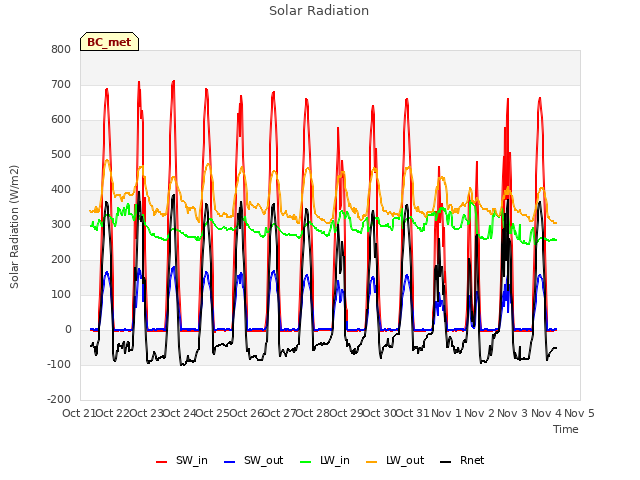Click the Time axis label

(x=566, y=429)
